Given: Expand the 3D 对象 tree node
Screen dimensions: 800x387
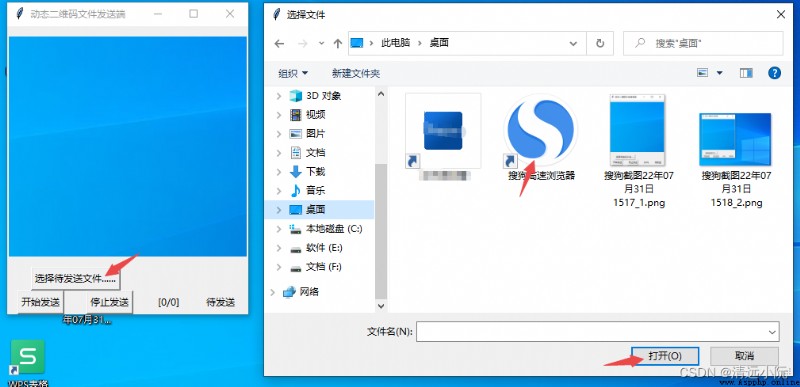Looking at the screenshot, I should coord(279,96).
